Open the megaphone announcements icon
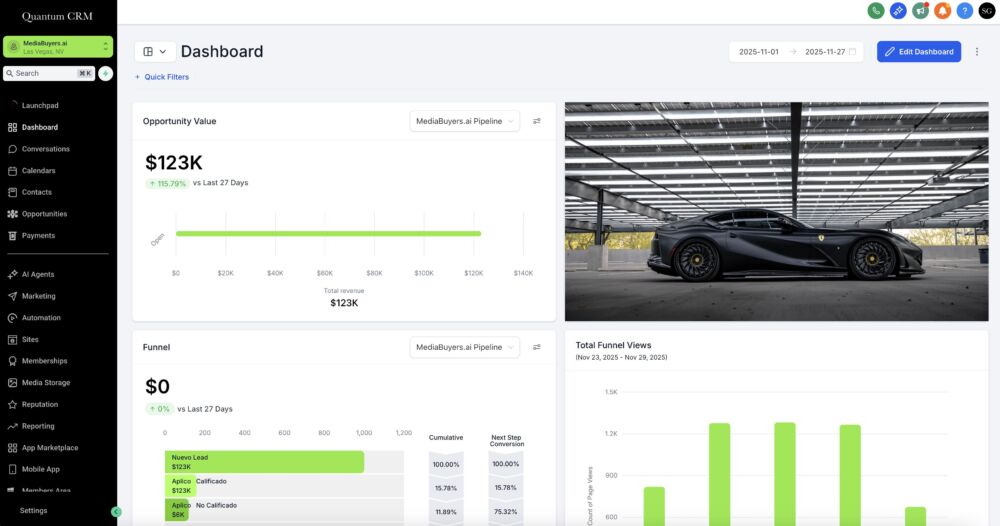This screenshot has height=526, width=1000. click(x=920, y=10)
